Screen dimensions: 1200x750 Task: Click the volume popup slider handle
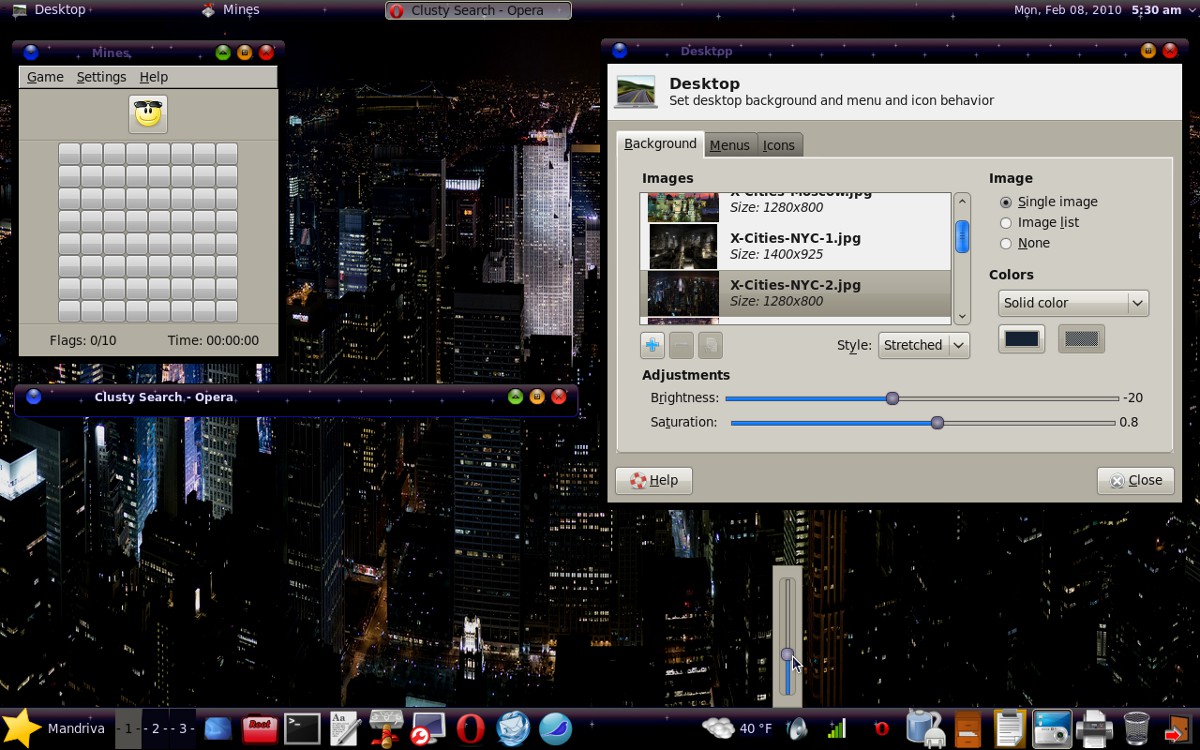[788, 654]
